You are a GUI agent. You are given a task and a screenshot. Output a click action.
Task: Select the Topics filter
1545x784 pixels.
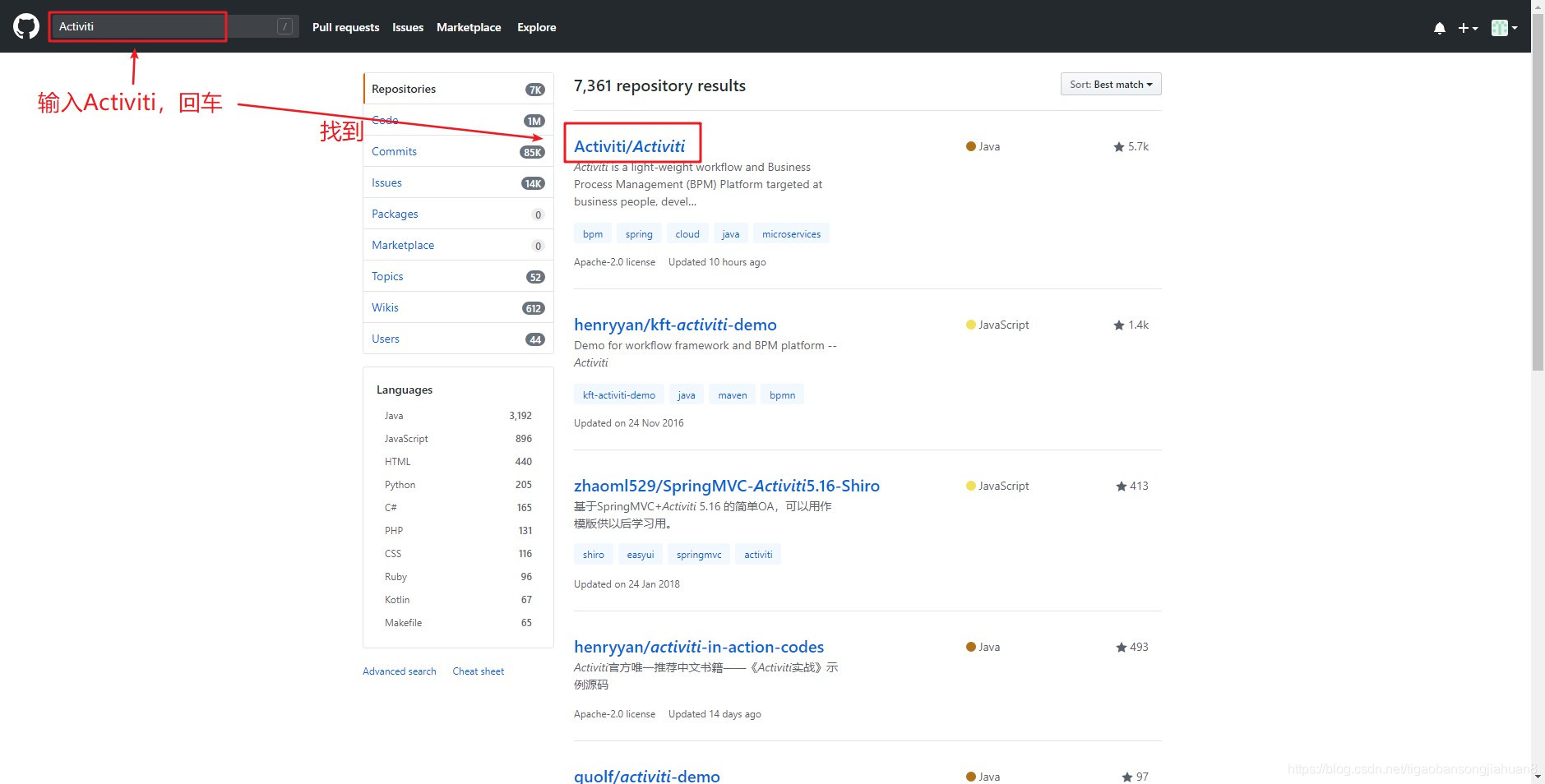point(458,276)
